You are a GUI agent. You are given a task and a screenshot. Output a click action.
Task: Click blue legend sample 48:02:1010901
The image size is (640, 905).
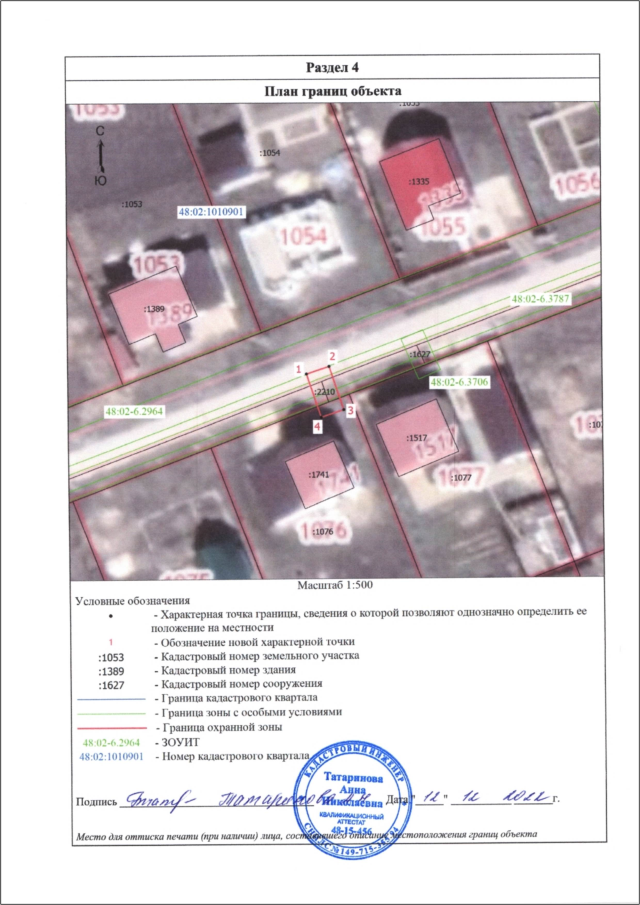pyautogui.click(x=111, y=756)
